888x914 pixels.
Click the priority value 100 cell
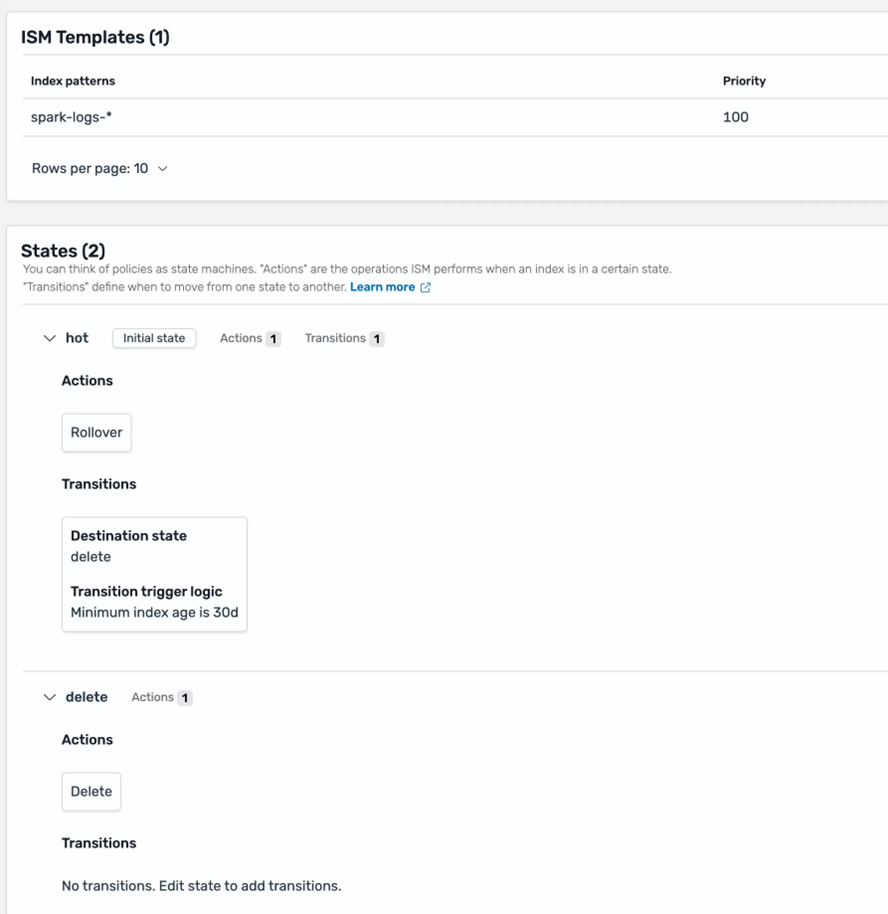(x=736, y=117)
